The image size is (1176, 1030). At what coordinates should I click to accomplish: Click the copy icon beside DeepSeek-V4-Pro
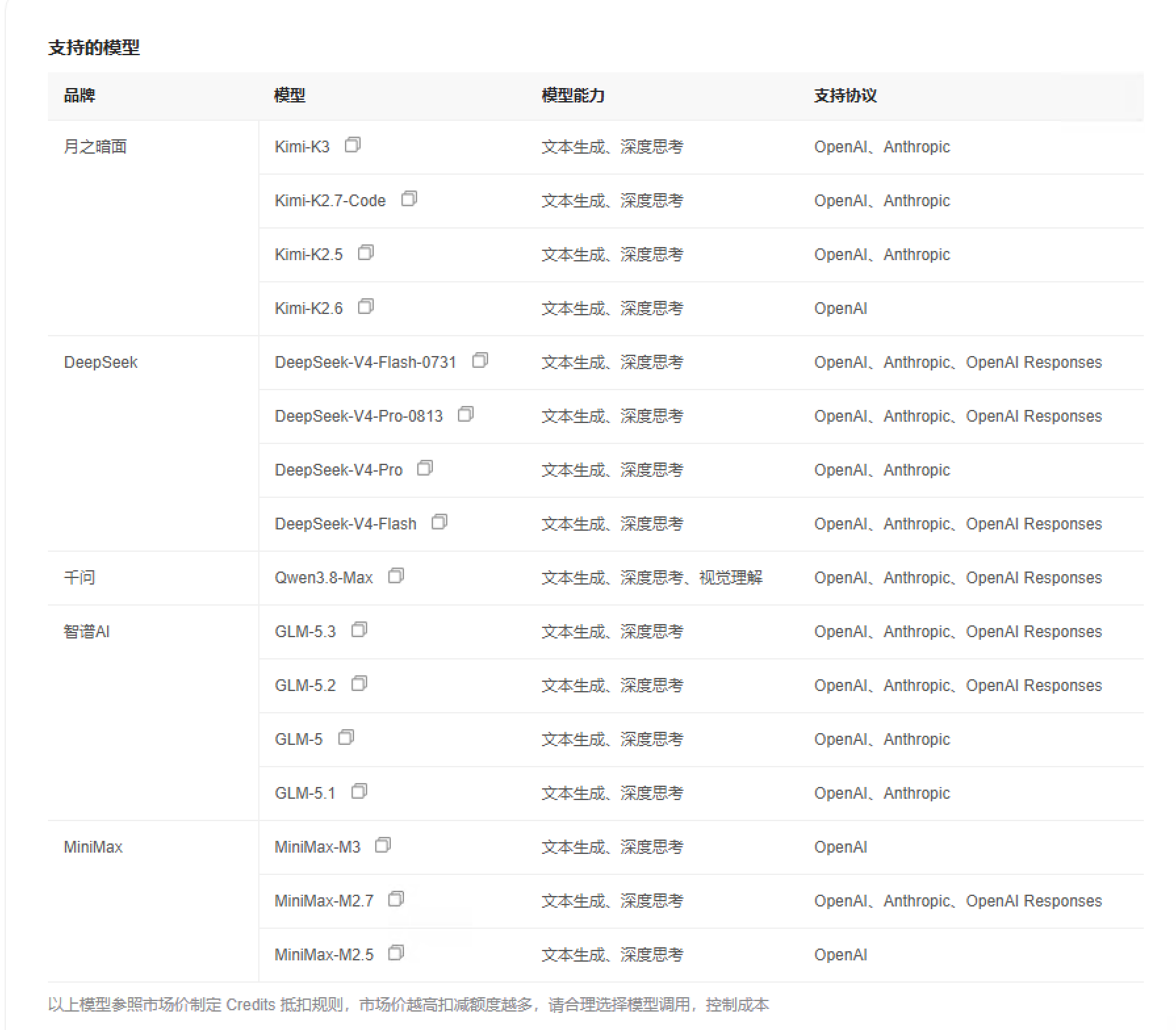click(x=425, y=468)
